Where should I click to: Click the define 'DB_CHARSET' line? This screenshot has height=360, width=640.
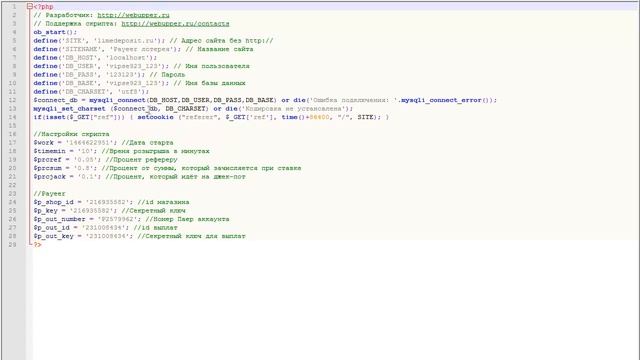tap(91, 92)
